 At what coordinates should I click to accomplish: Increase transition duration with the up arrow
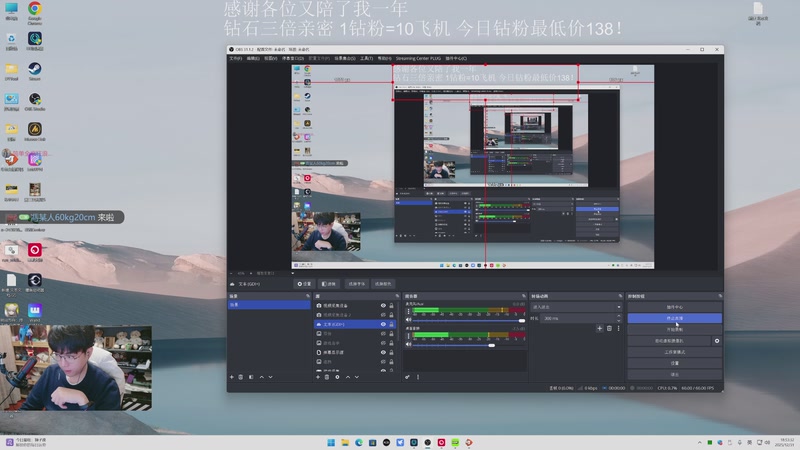coord(619,316)
